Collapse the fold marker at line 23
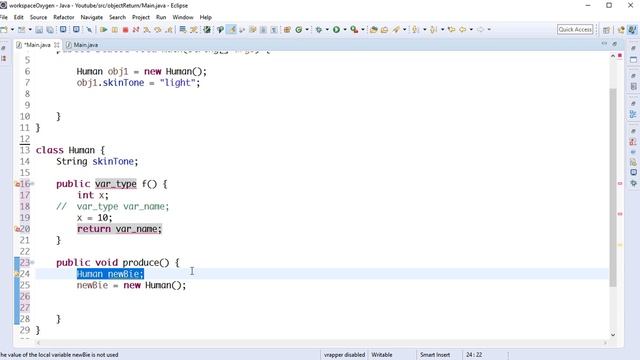 click(x=33, y=262)
